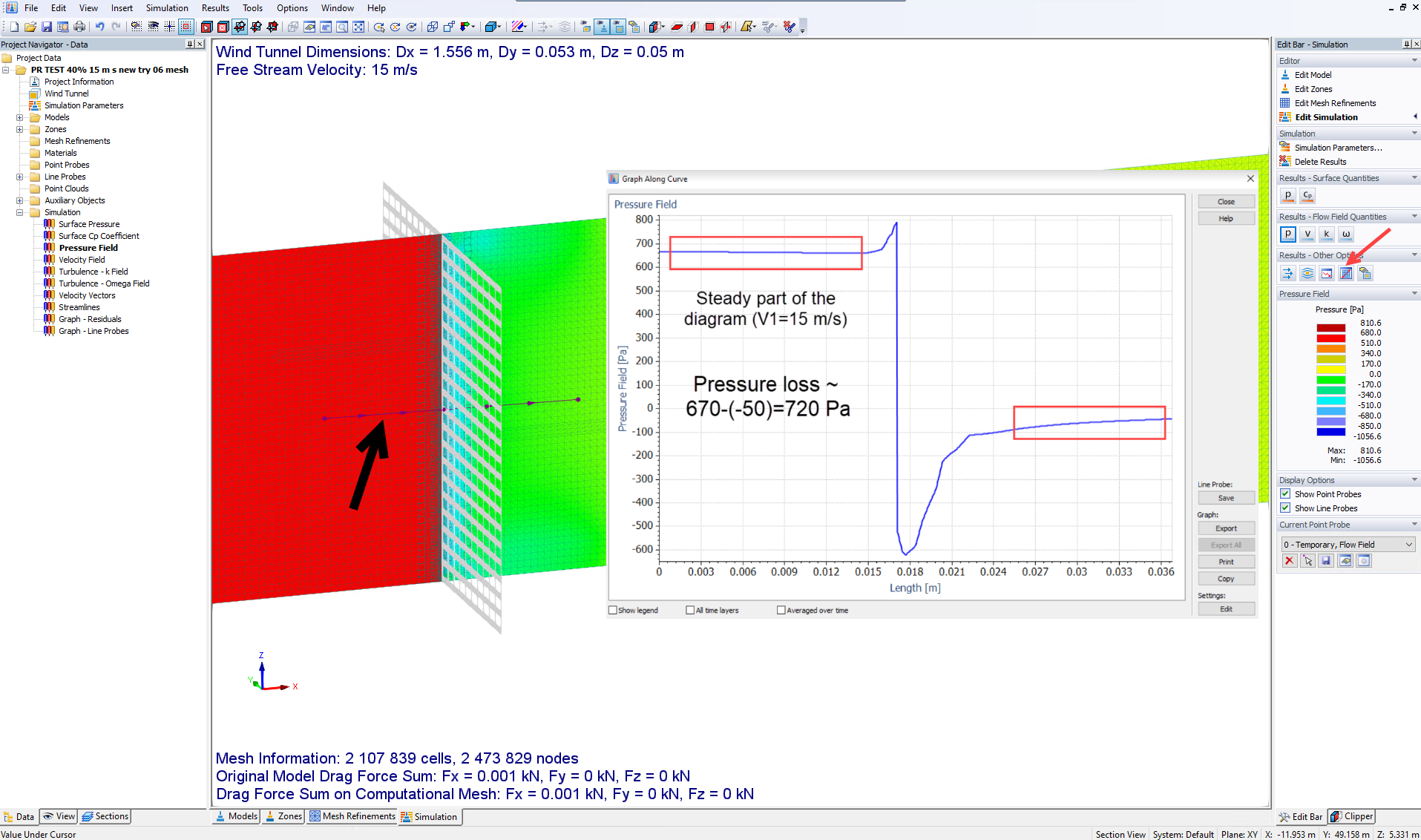
Task: Select omega 'ω' flow field button
Action: 1346,234
